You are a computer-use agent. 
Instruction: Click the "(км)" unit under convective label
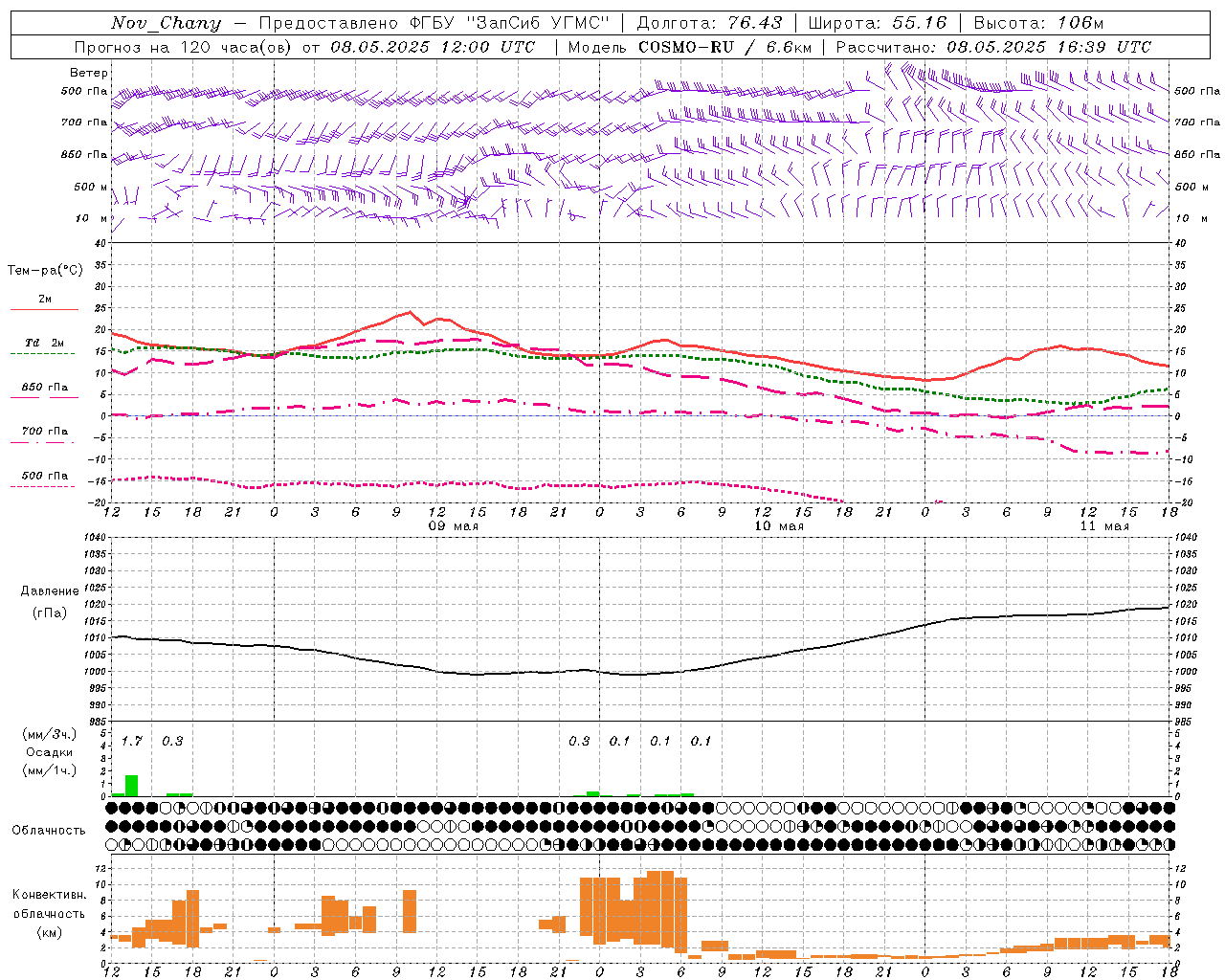click(x=50, y=933)
